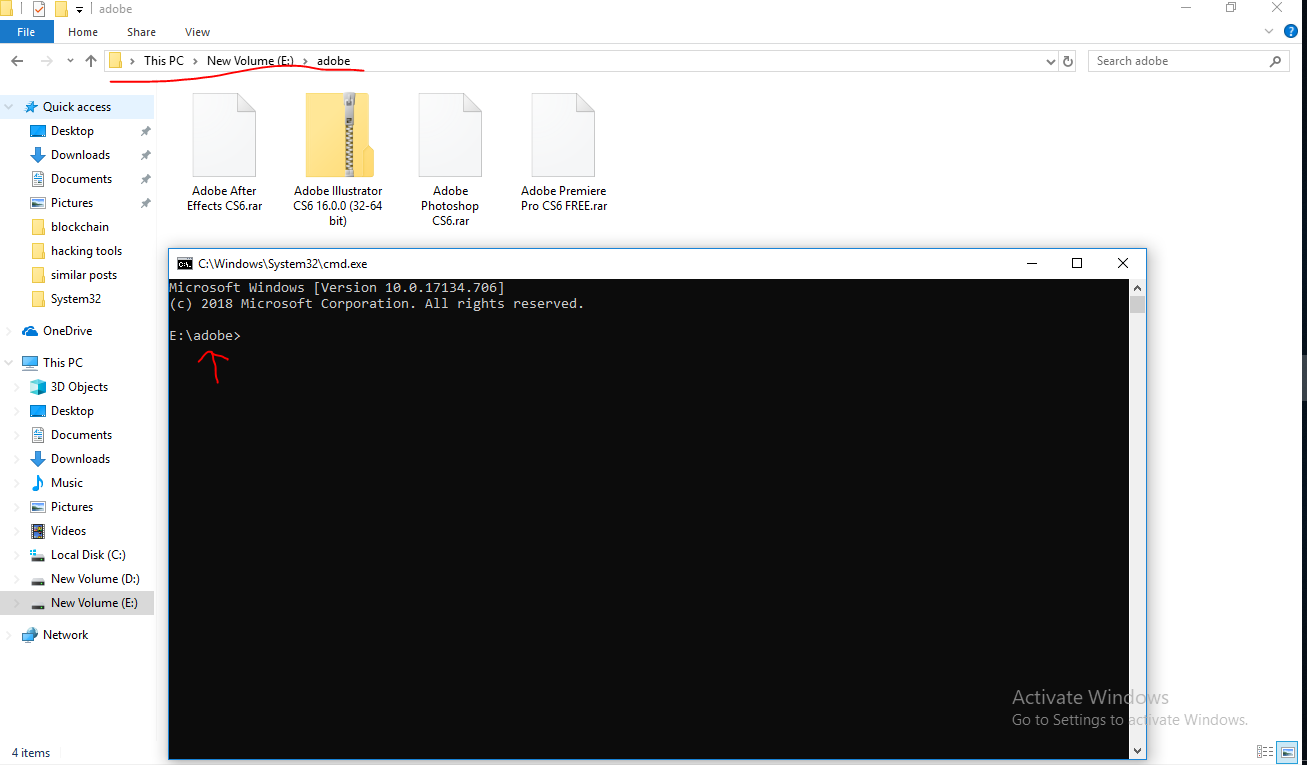This screenshot has width=1307, height=765.
Task: Expand Network in the navigation pane
Action: coord(10,634)
